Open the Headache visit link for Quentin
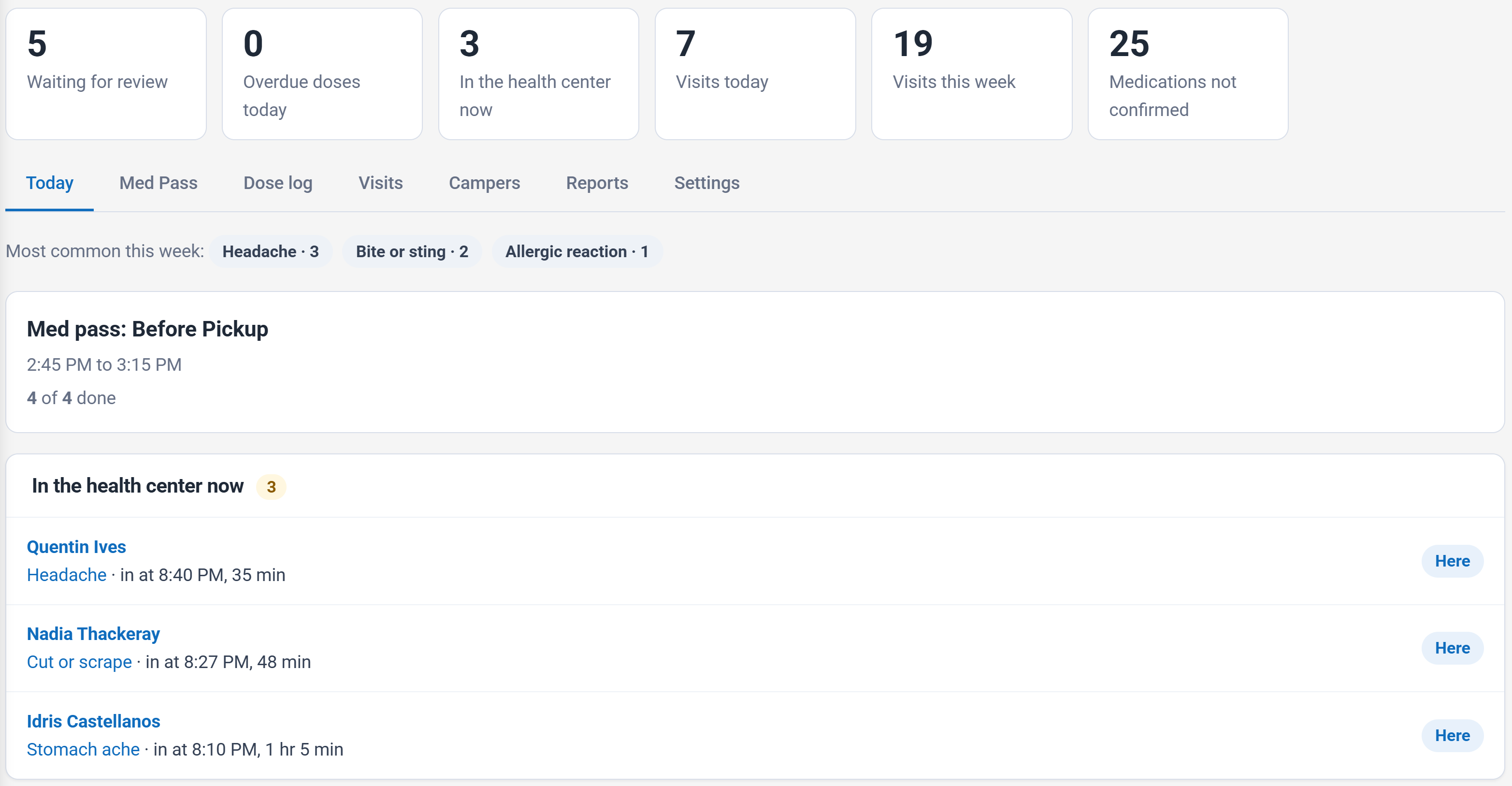Image resolution: width=1512 pixels, height=786 pixels. point(67,575)
